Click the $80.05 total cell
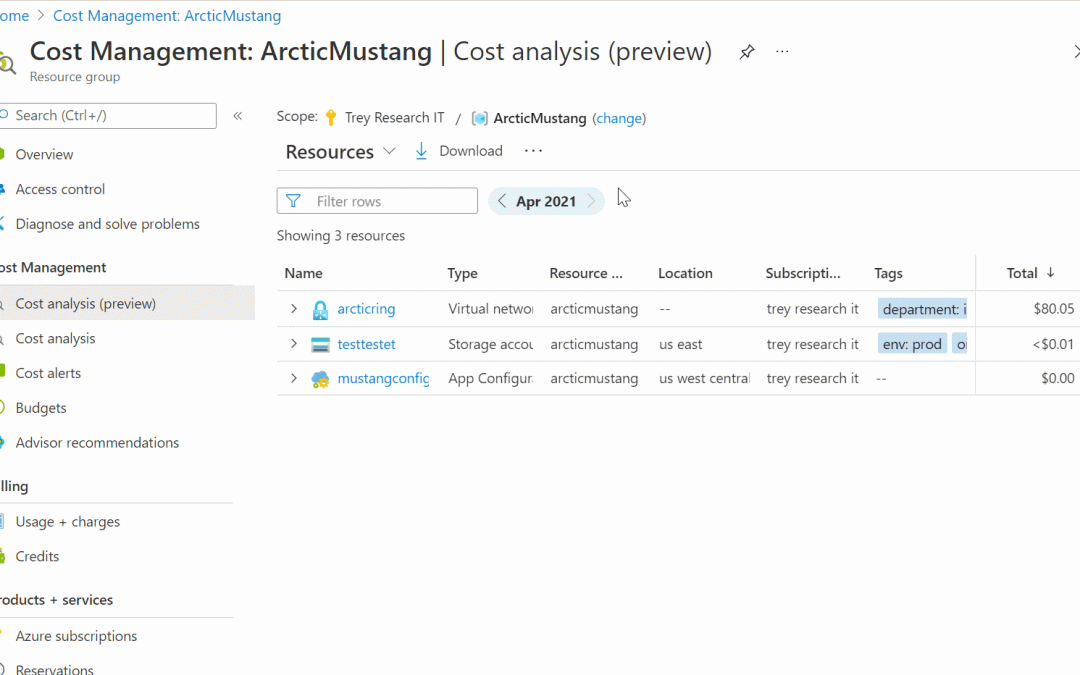Image resolution: width=1080 pixels, height=675 pixels. (1053, 309)
